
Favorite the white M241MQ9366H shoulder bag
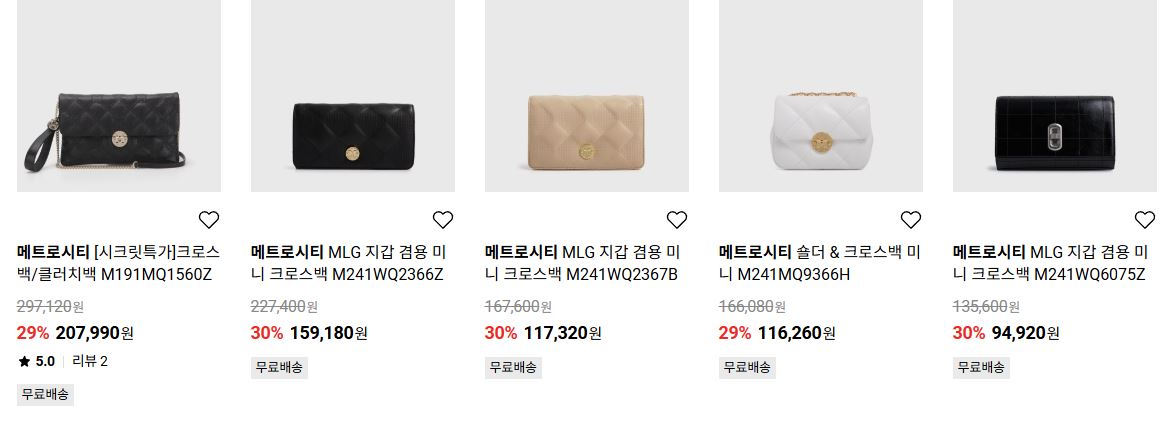911,219
